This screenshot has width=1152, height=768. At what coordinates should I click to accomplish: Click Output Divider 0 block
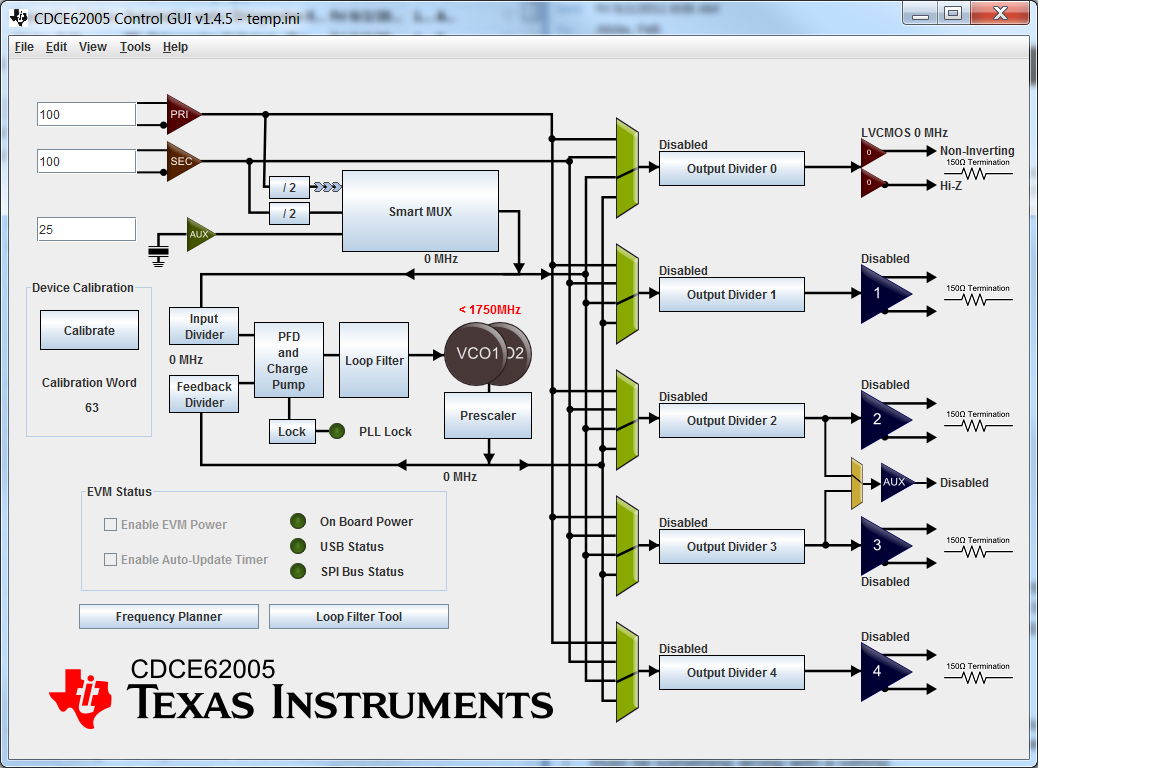[732, 168]
